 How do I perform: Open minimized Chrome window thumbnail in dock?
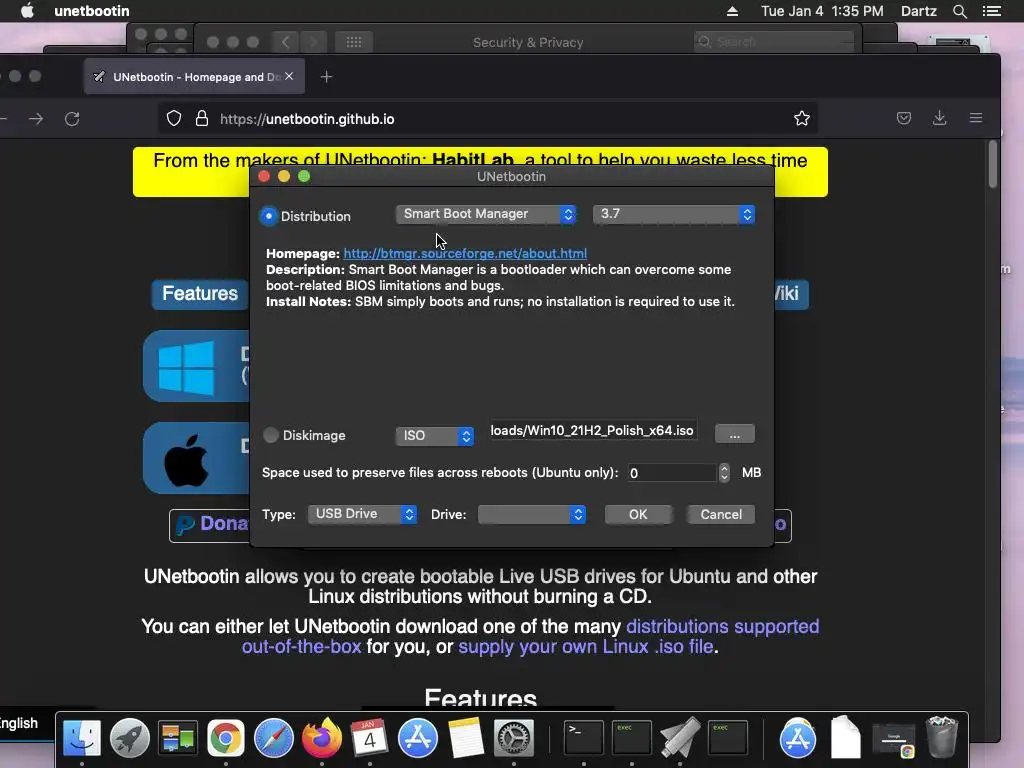[894, 739]
